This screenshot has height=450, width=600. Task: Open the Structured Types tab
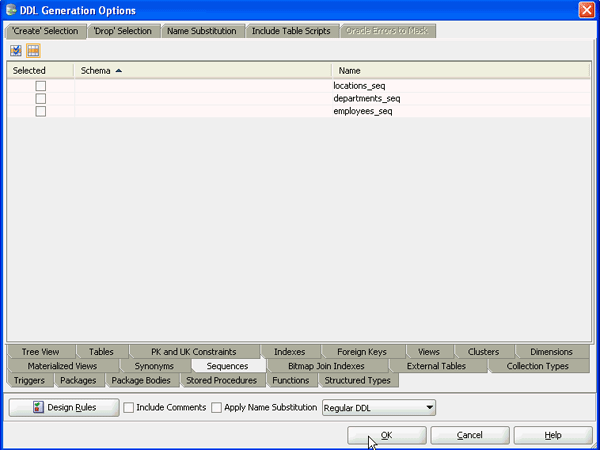point(358,380)
